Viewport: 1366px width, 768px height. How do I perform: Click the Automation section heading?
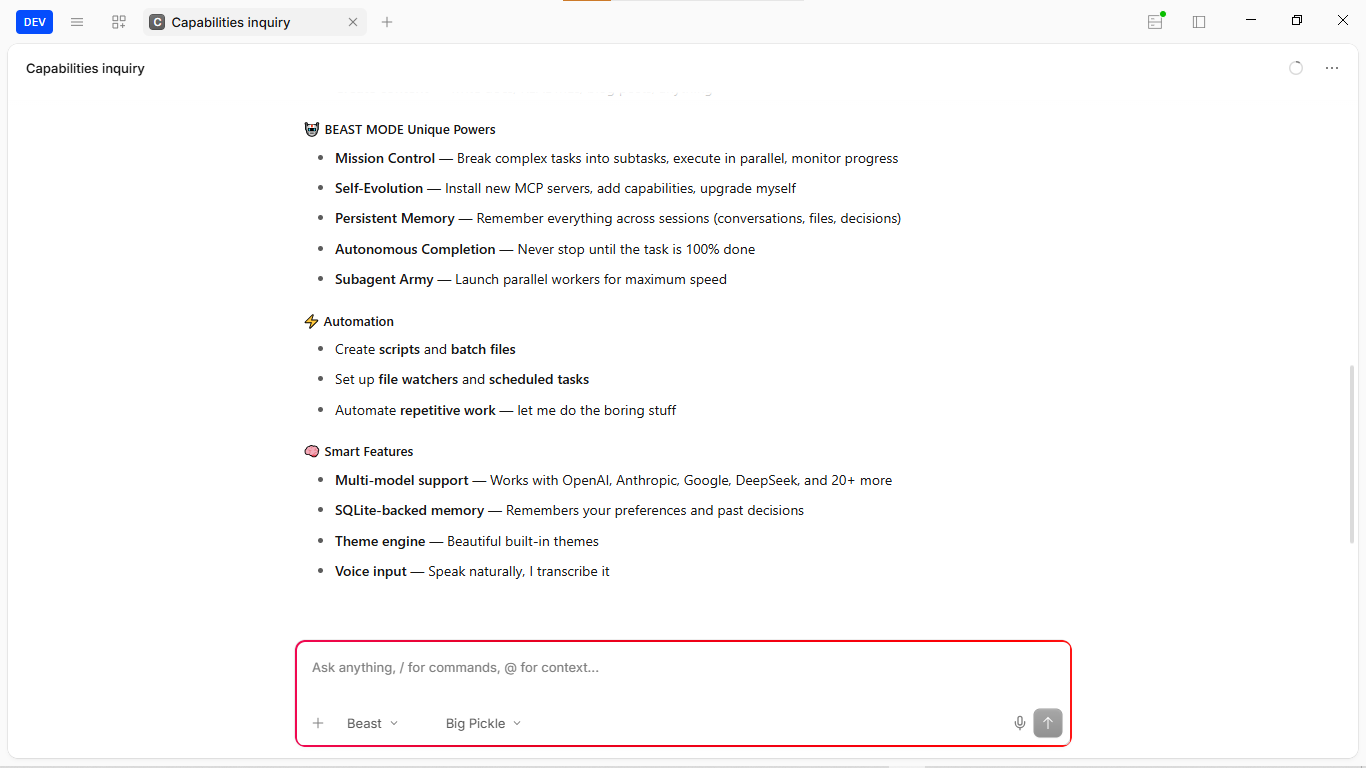[x=349, y=321]
